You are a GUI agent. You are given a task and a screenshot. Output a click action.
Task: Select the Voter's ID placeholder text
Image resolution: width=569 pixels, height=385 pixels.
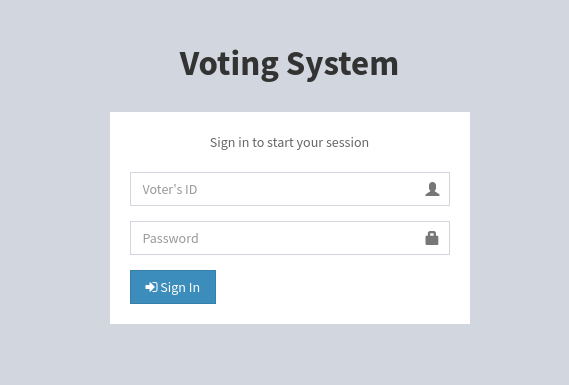click(x=169, y=189)
